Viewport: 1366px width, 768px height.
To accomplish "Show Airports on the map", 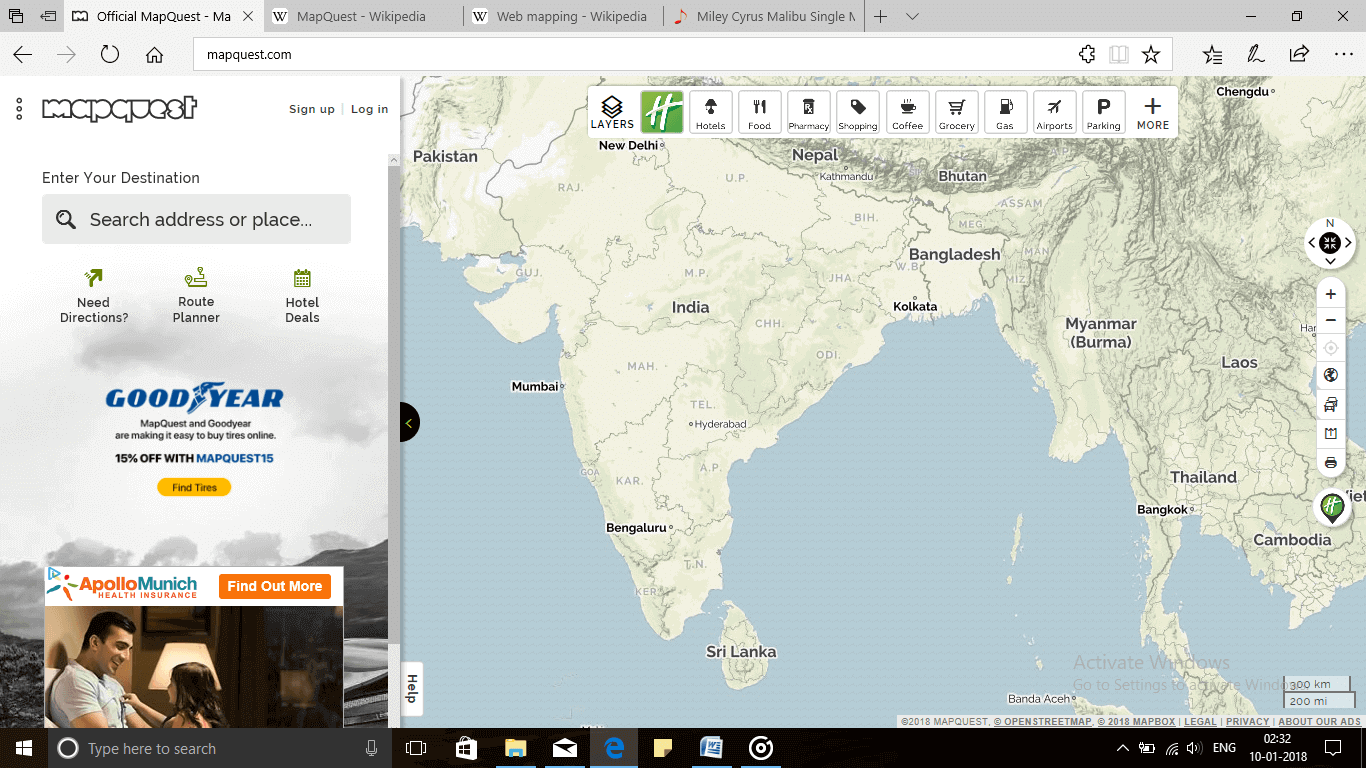I will pyautogui.click(x=1054, y=112).
